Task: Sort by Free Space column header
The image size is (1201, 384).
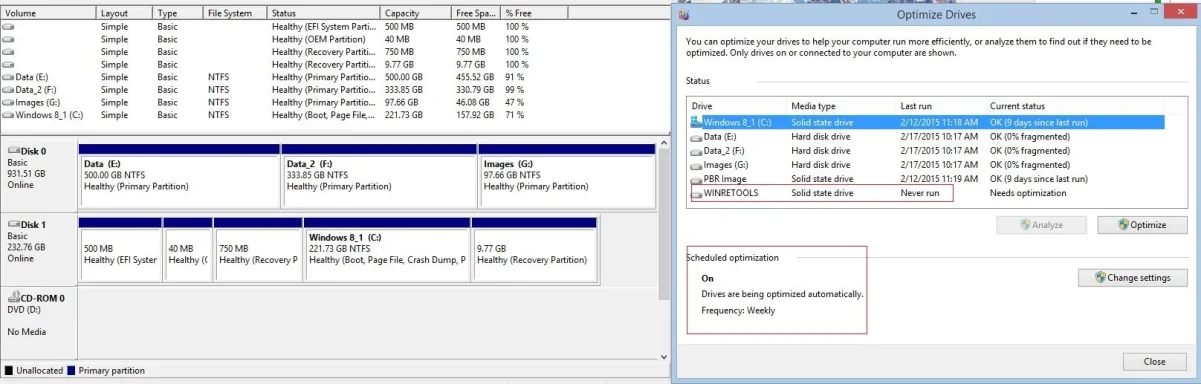Action: (476, 14)
